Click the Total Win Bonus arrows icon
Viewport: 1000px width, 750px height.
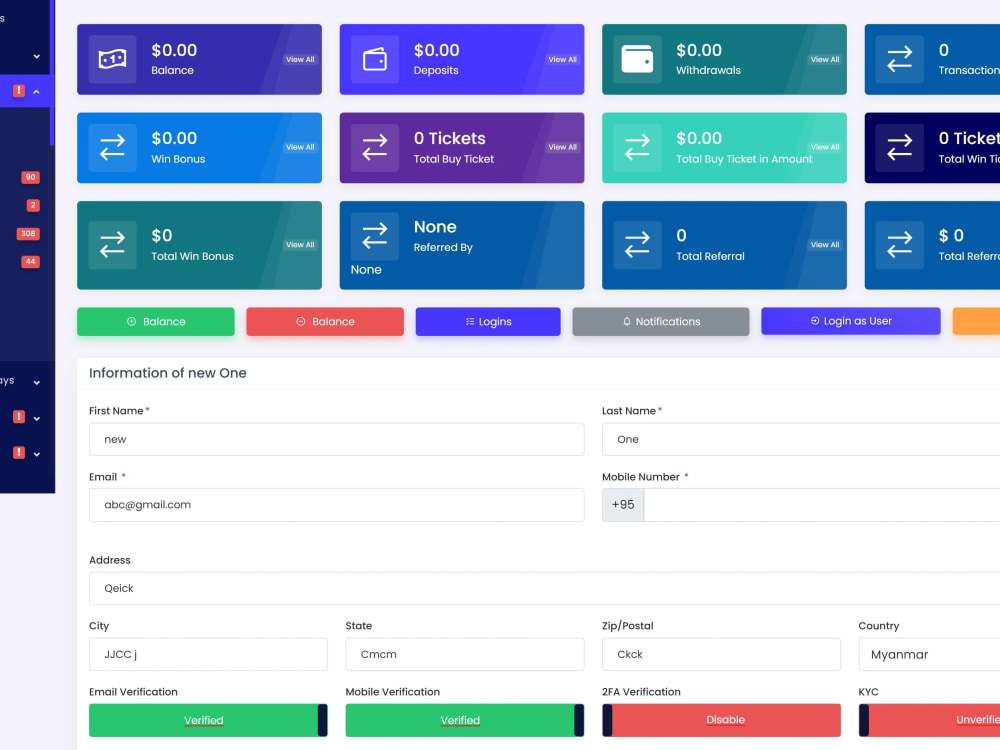(x=112, y=245)
